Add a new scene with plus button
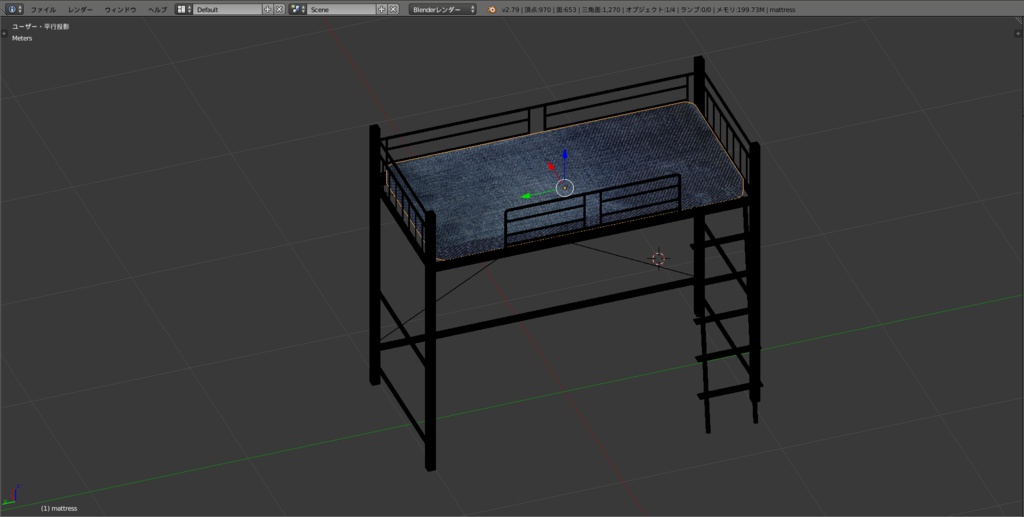Viewport: 1024px width, 517px height. 382,9
